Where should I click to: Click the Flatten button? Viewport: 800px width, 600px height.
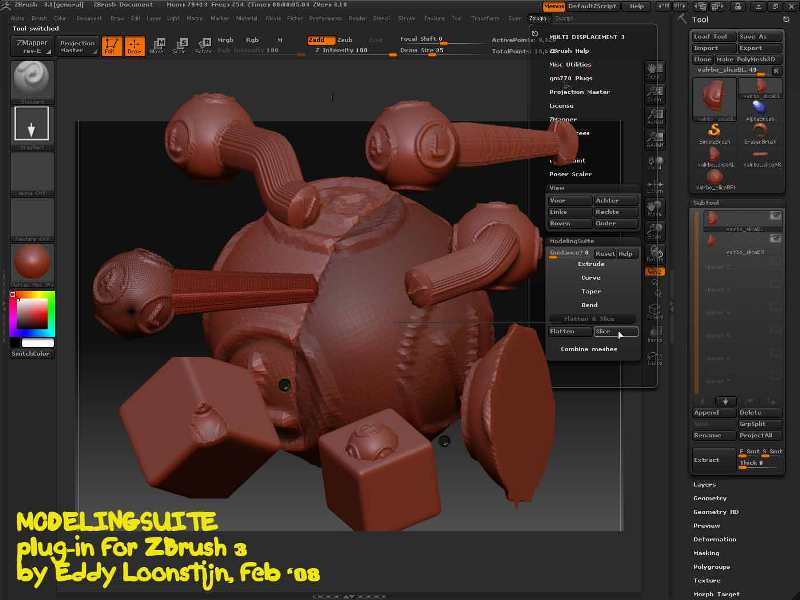(x=570, y=332)
